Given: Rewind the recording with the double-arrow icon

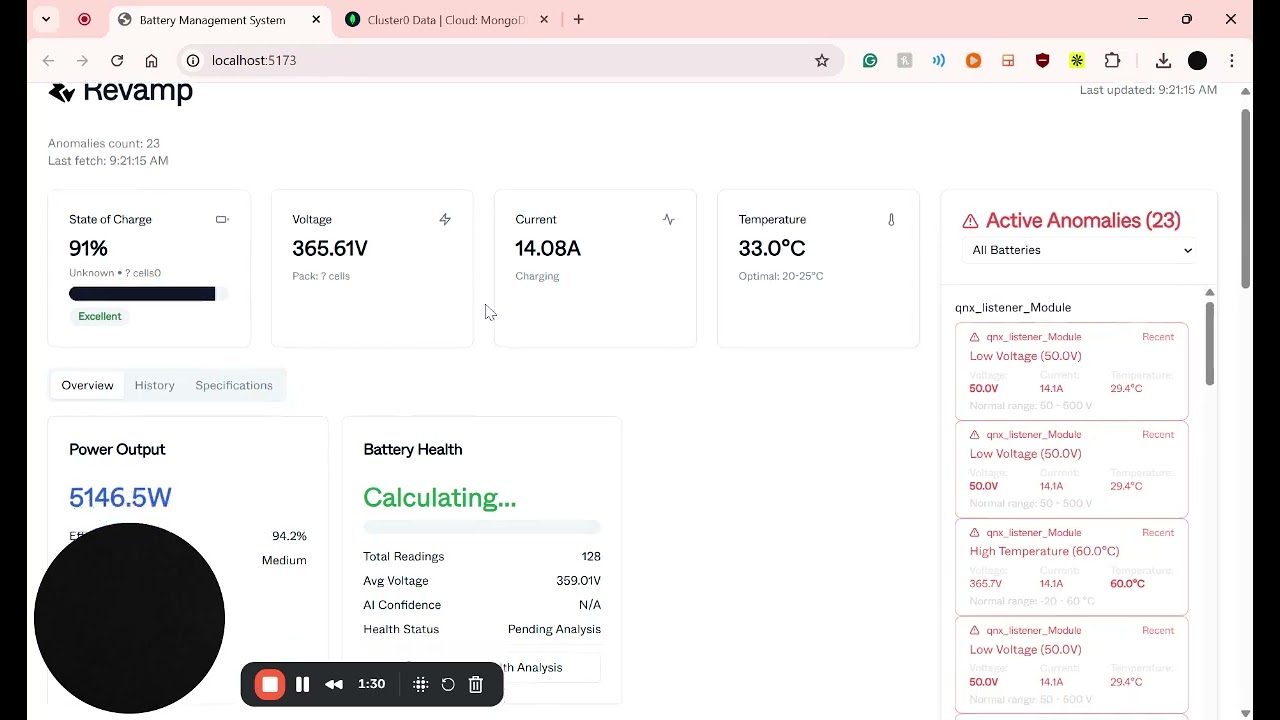Looking at the screenshot, I should pos(334,685).
